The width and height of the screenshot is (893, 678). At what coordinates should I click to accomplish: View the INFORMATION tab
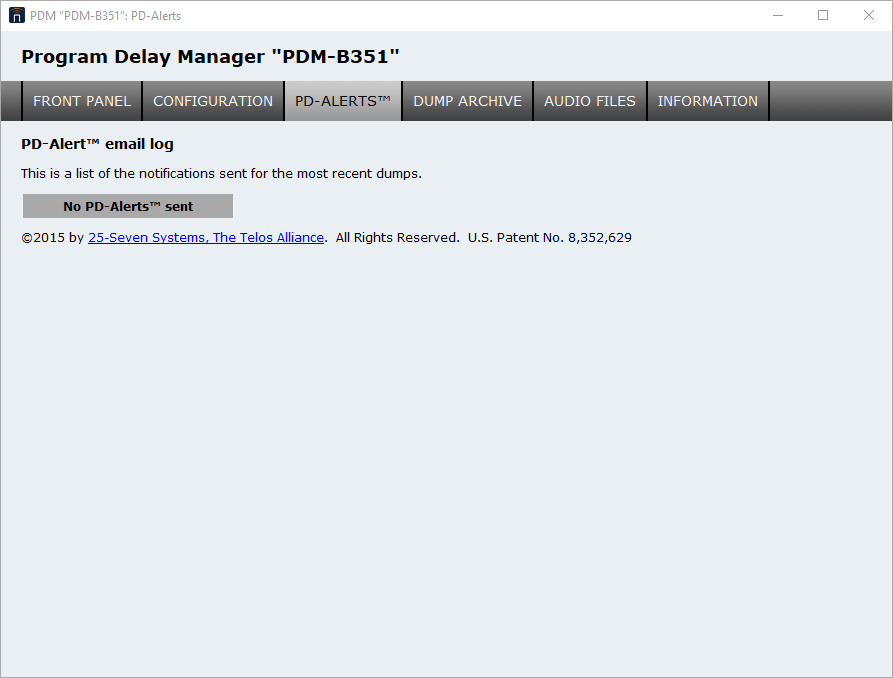pyautogui.click(x=707, y=101)
